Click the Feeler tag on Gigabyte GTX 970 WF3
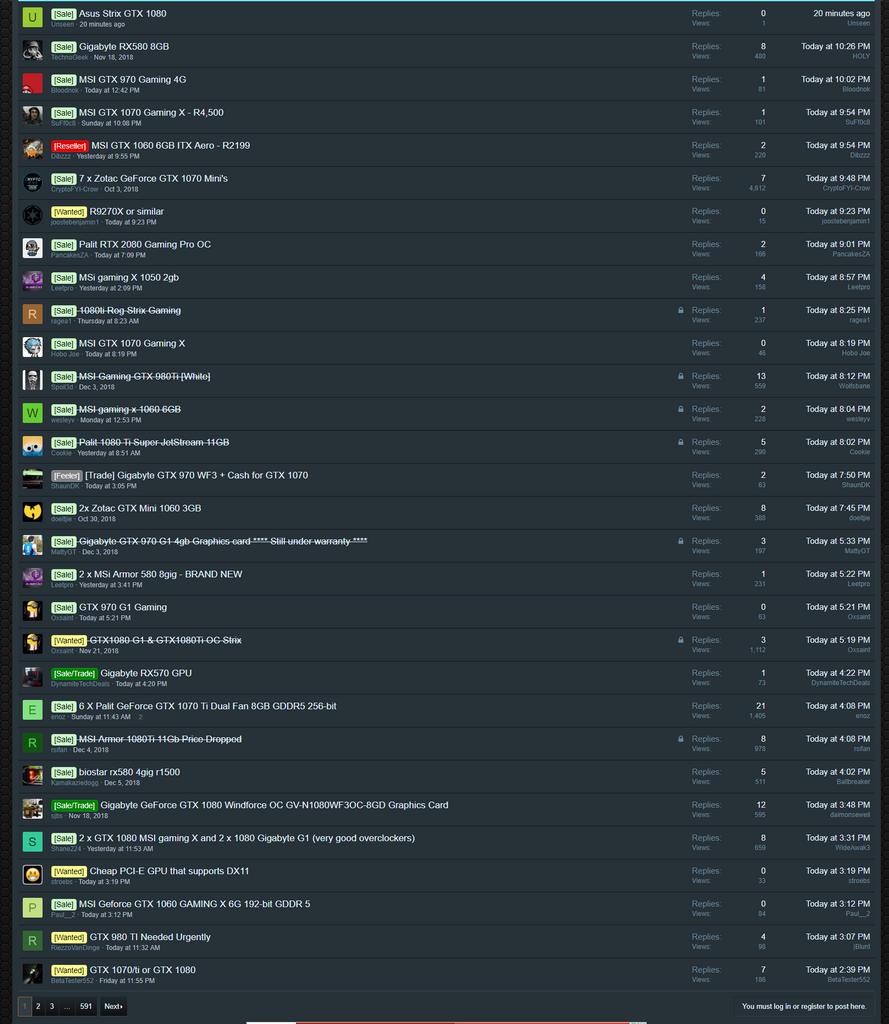This screenshot has height=1024, width=889. point(67,476)
